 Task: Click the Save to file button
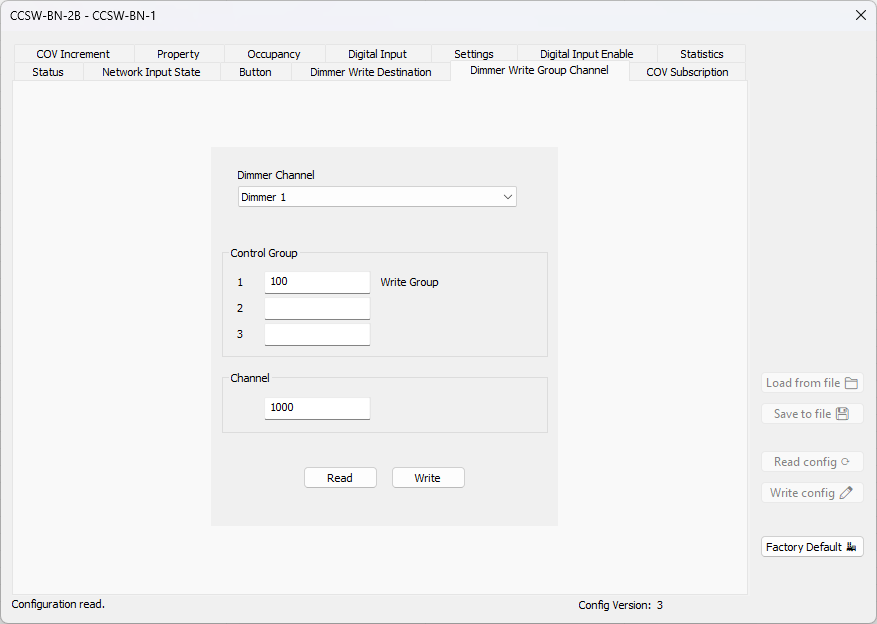tap(812, 414)
